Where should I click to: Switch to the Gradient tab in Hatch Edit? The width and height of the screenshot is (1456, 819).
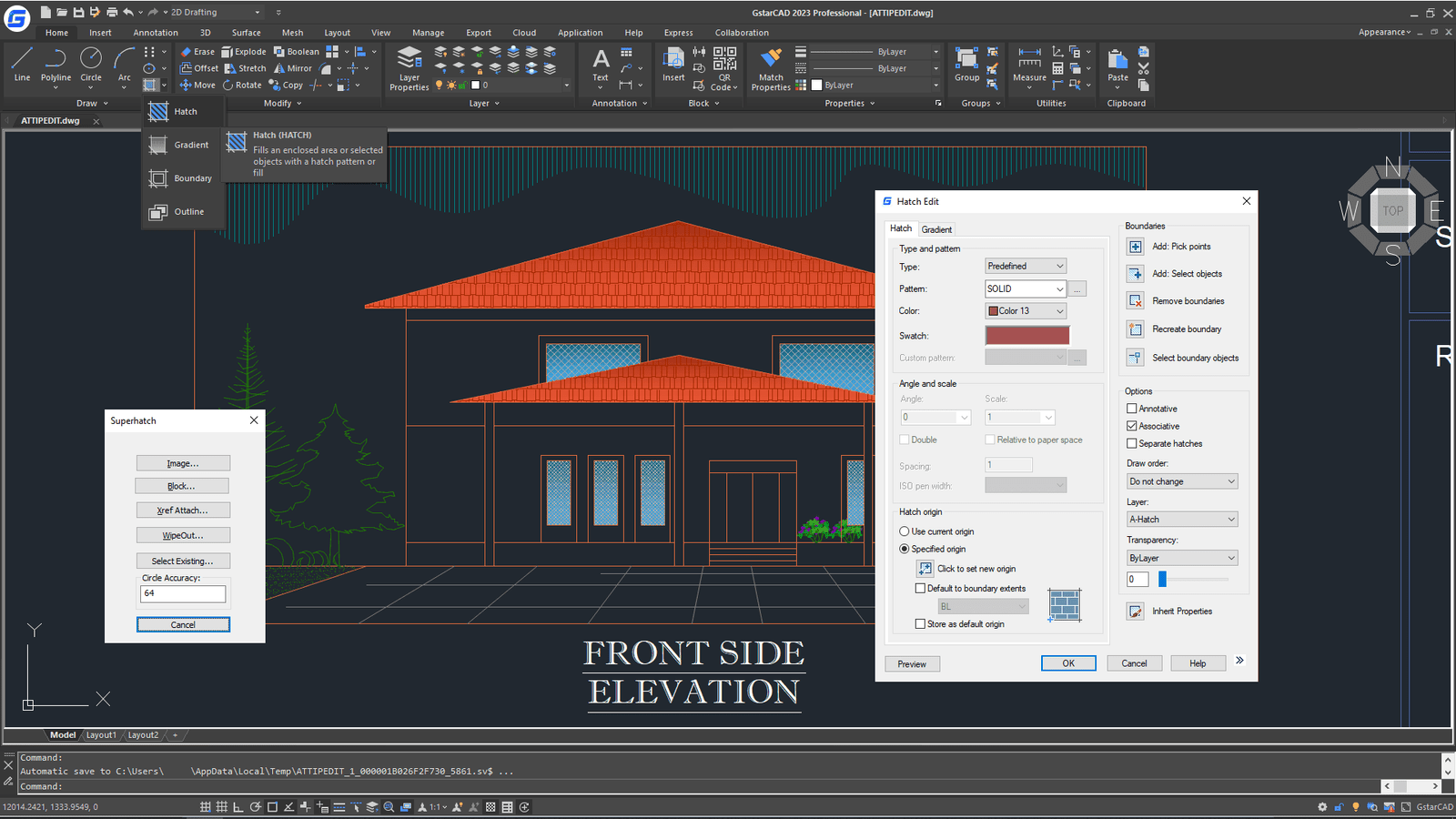(936, 228)
